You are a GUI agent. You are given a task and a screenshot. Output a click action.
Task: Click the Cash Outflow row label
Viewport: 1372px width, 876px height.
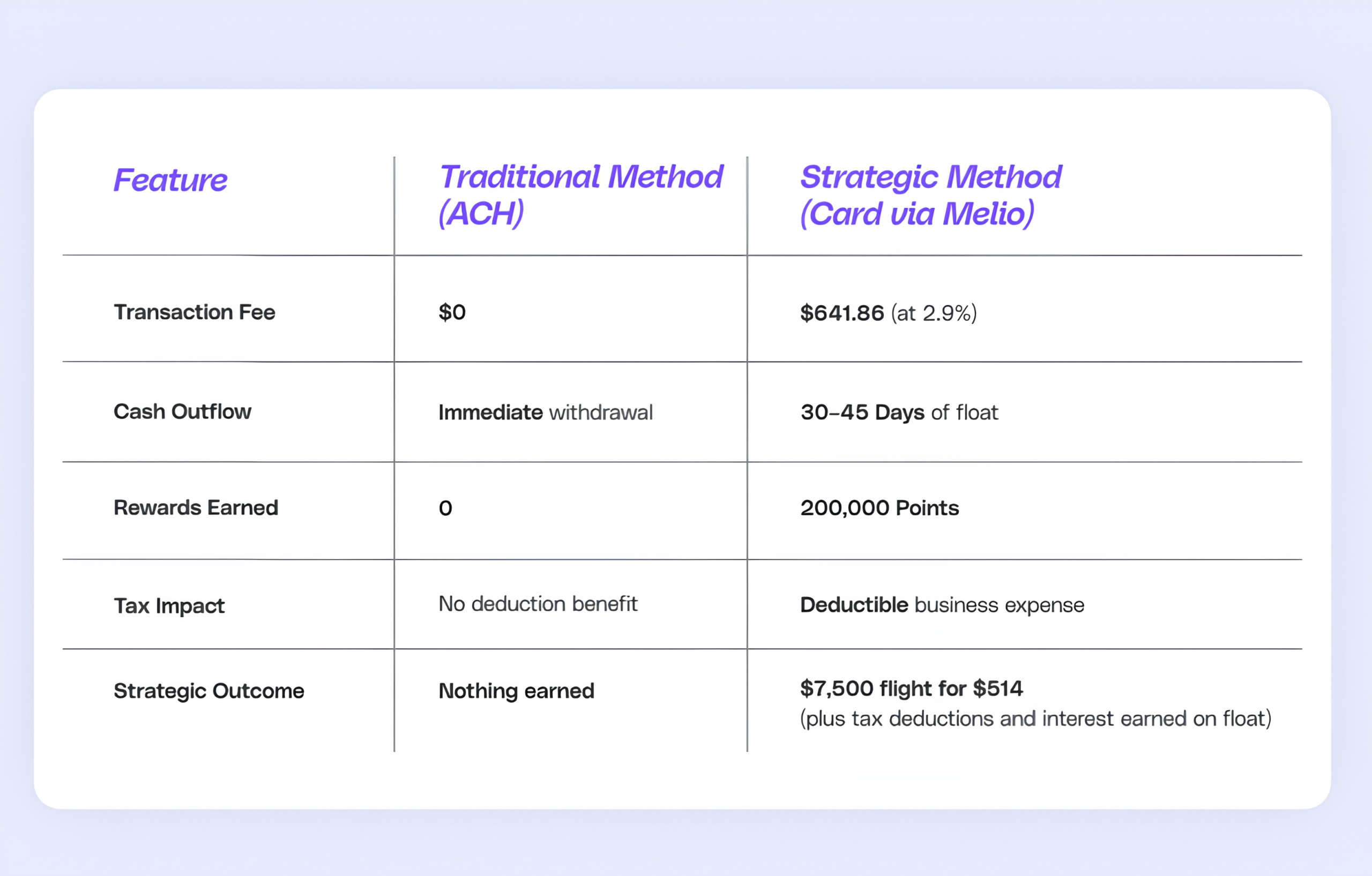click(182, 411)
